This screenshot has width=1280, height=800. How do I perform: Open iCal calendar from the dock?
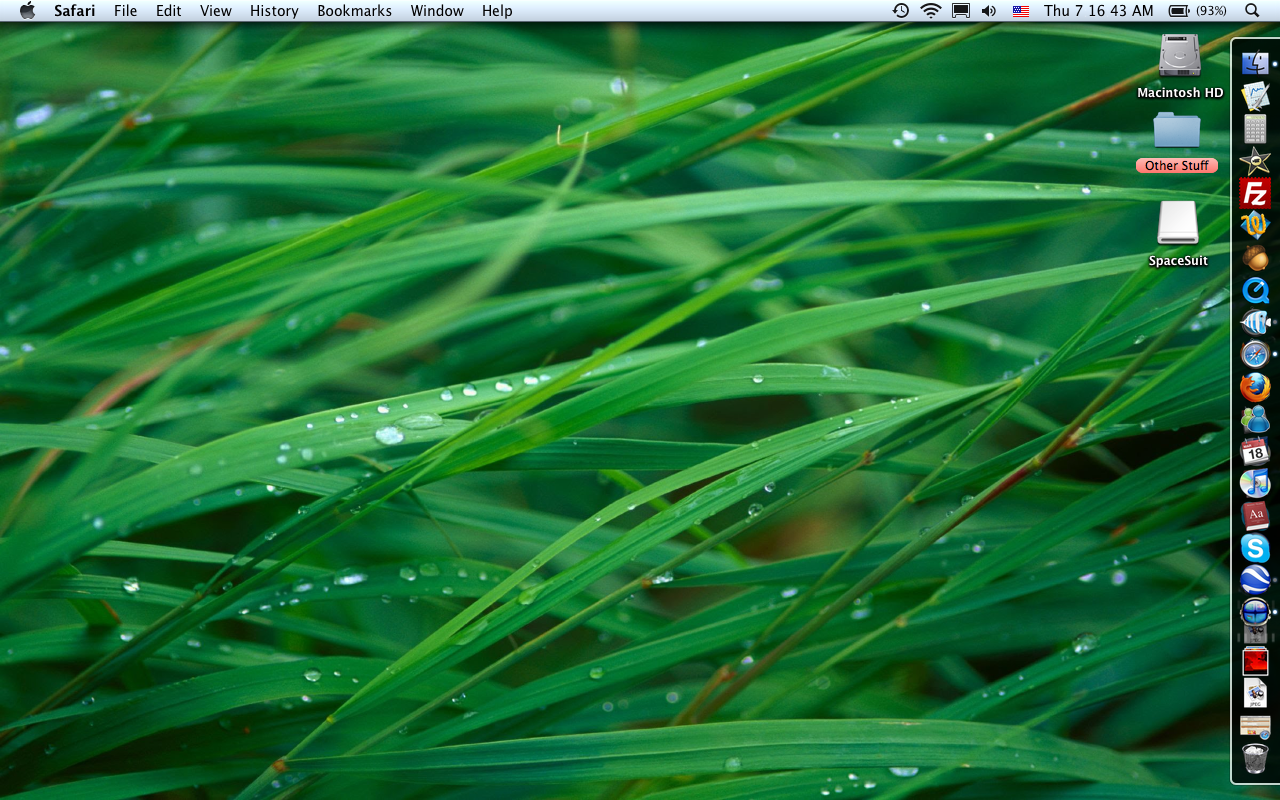[1254, 451]
